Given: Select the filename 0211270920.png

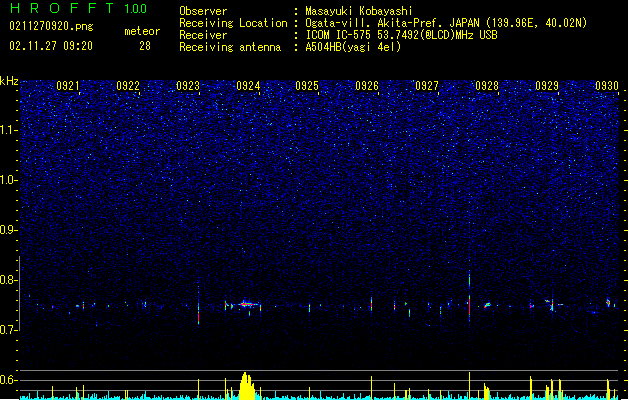Looking at the screenshot, I should (x=51, y=26).
